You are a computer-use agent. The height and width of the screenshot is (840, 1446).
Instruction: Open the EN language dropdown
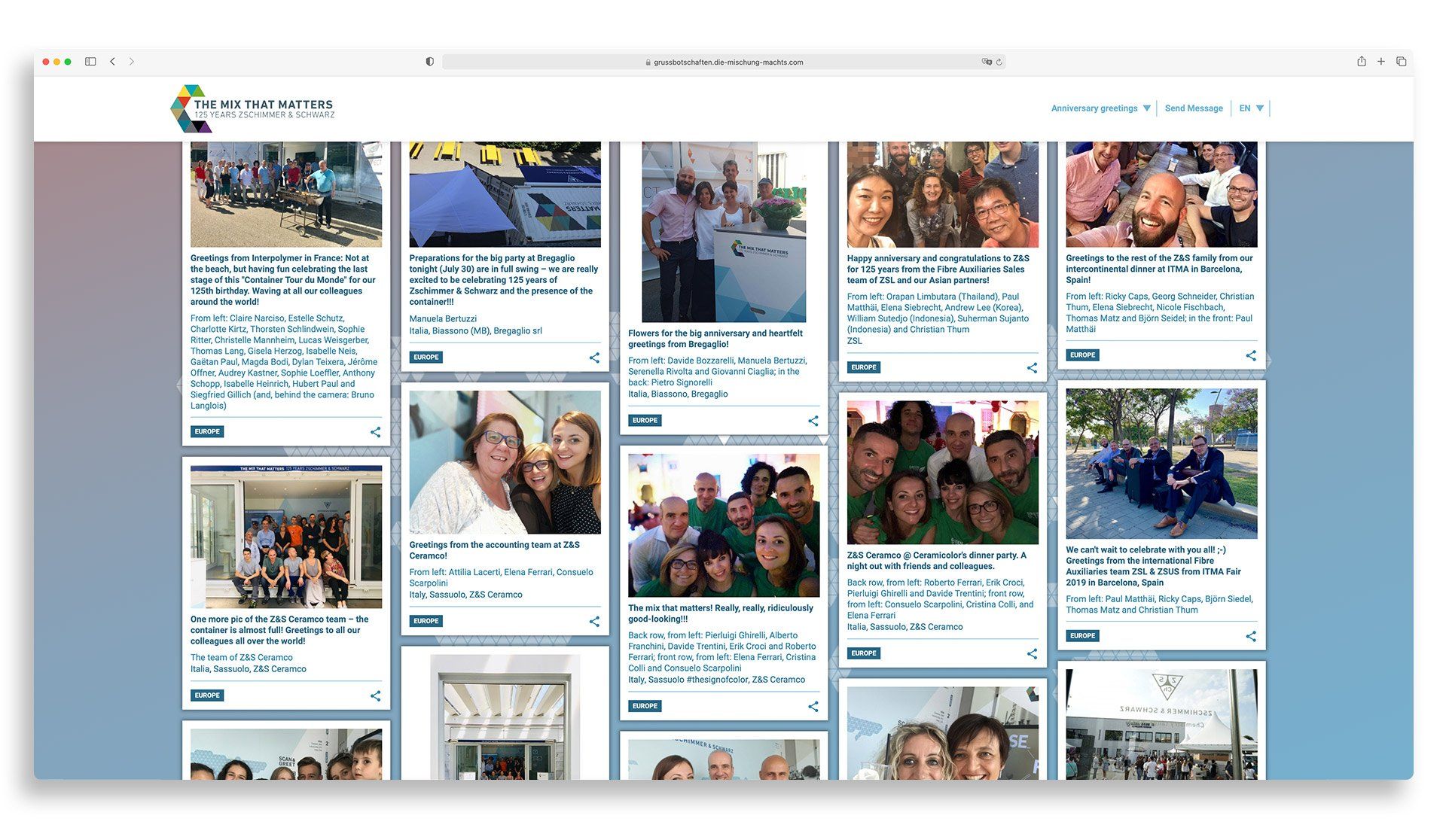(1251, 108)
